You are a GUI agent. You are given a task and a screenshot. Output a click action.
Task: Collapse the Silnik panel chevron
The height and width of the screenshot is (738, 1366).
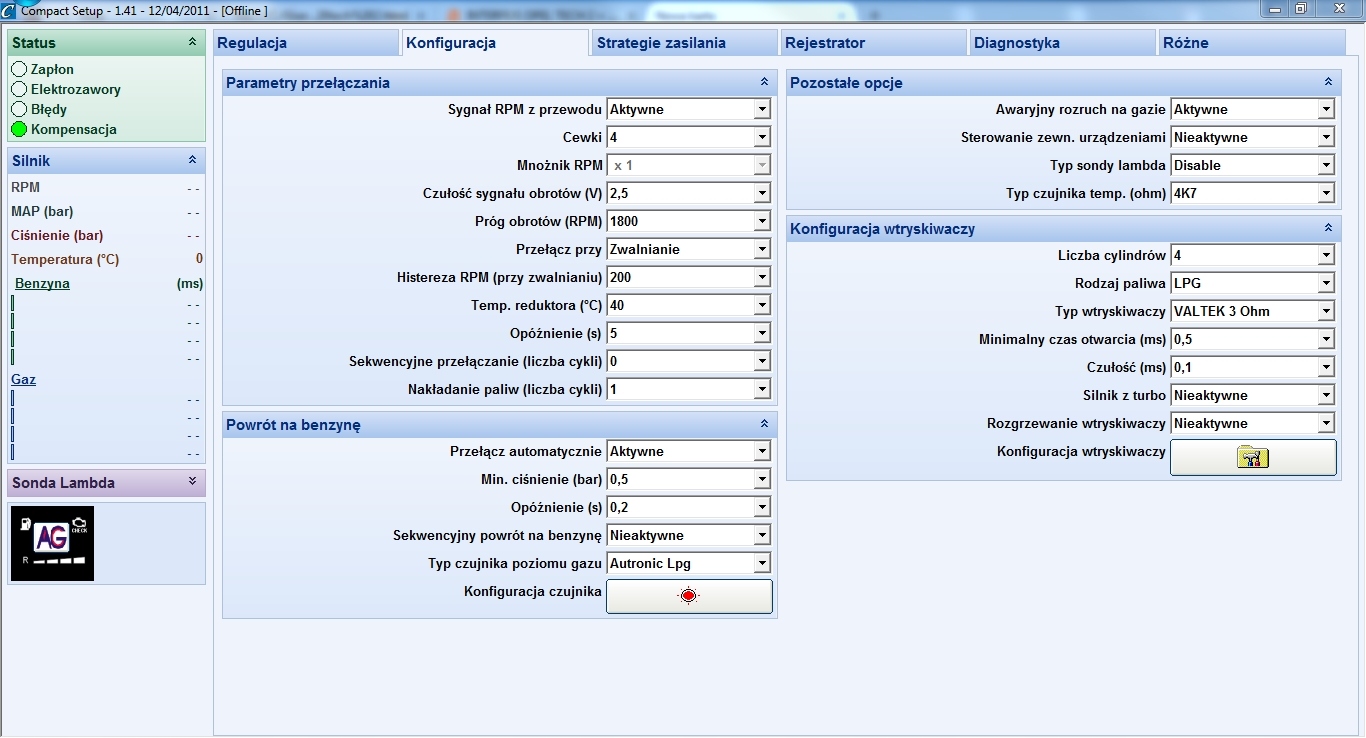tap(192, 160)
